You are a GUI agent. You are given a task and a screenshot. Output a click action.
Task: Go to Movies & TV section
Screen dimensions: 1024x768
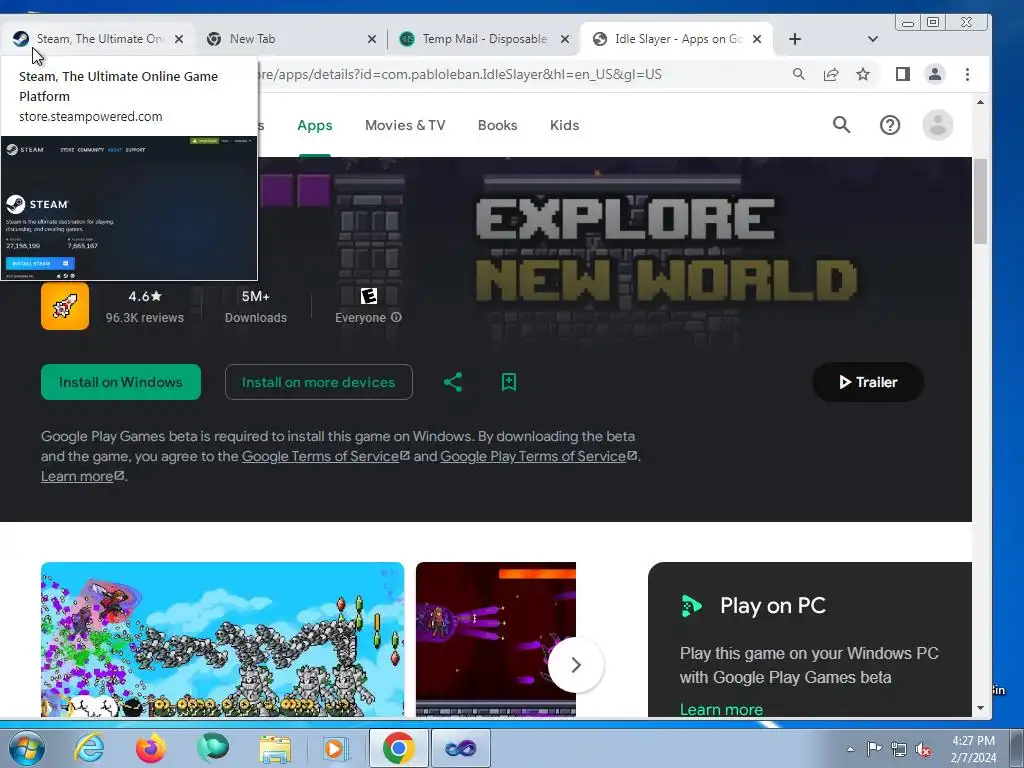(x=405, y=125)
